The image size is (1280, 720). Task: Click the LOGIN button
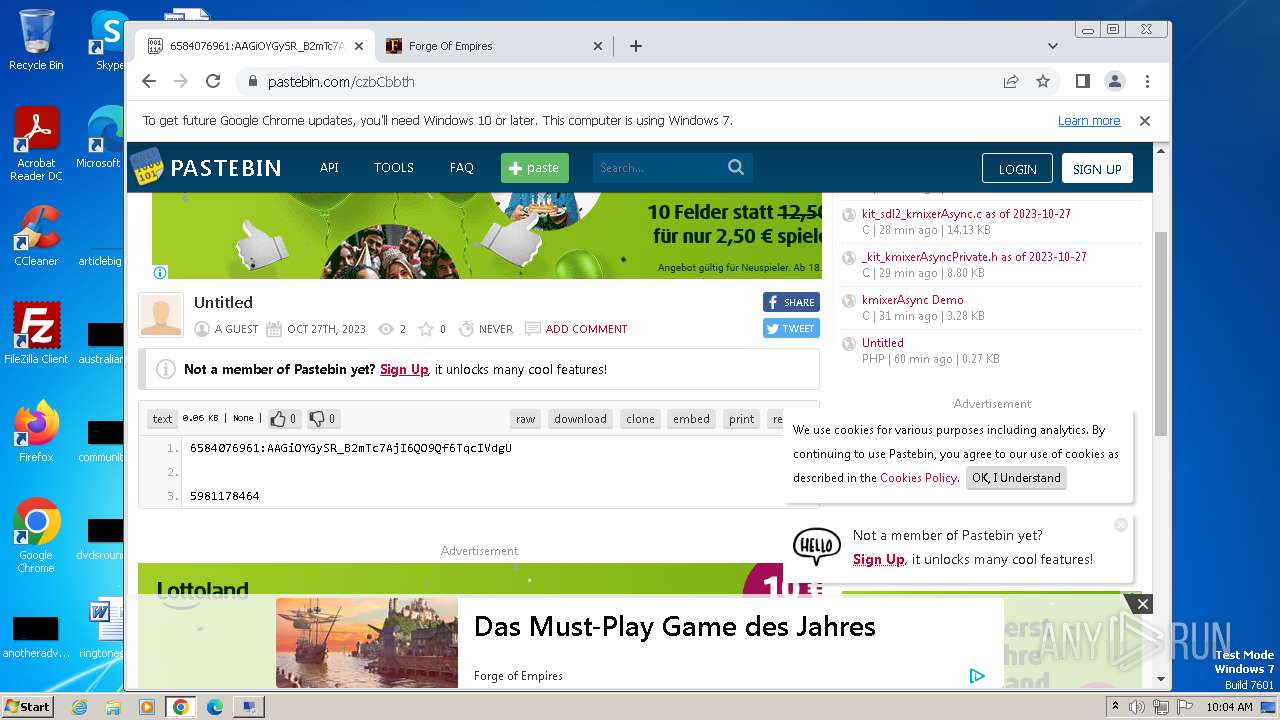(x=1017, y=169)
